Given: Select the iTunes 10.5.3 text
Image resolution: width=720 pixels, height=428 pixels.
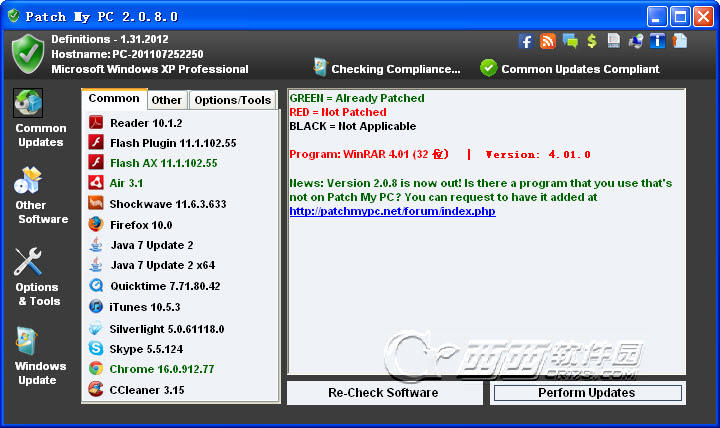Looking at the screenshot, I should (x=145, y=307).
